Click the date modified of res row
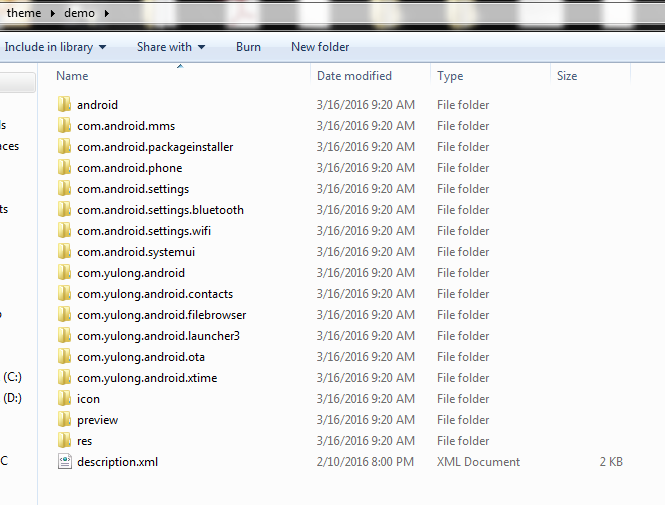The height and width of the screenshot is (505, 665). [x=366, y=441]
